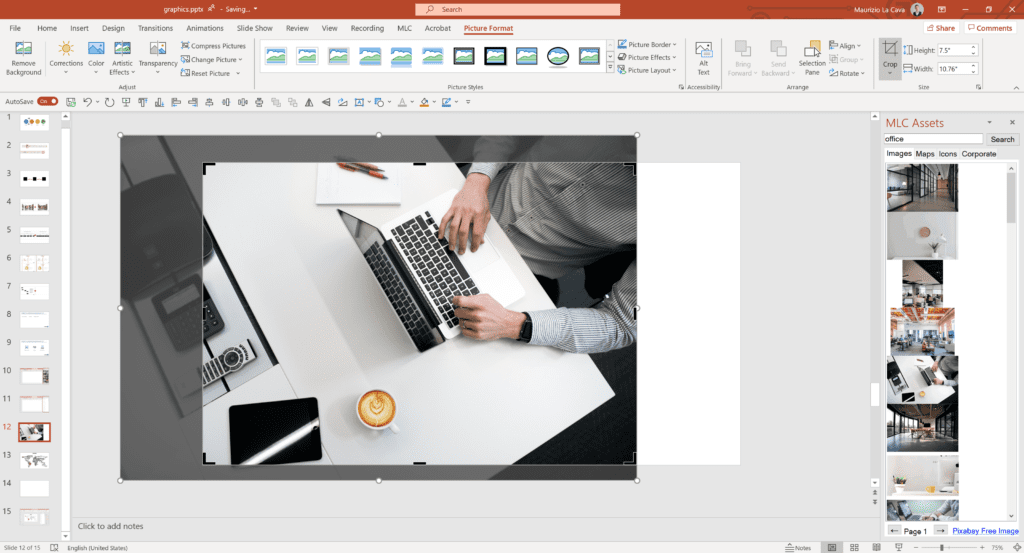1024x553 pixels.
Task: Toggle the AutoSave switch off
Action: click(47, 102)
